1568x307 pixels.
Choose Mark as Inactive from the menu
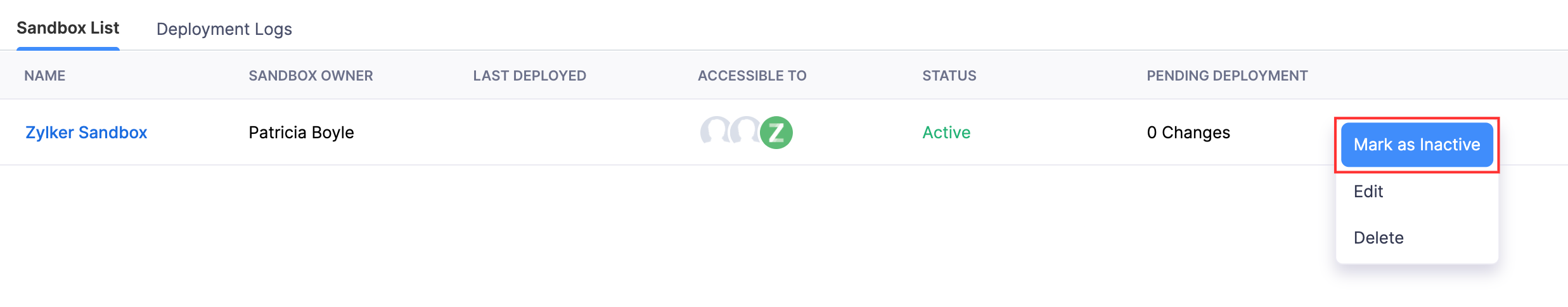tap(1417, 145)
